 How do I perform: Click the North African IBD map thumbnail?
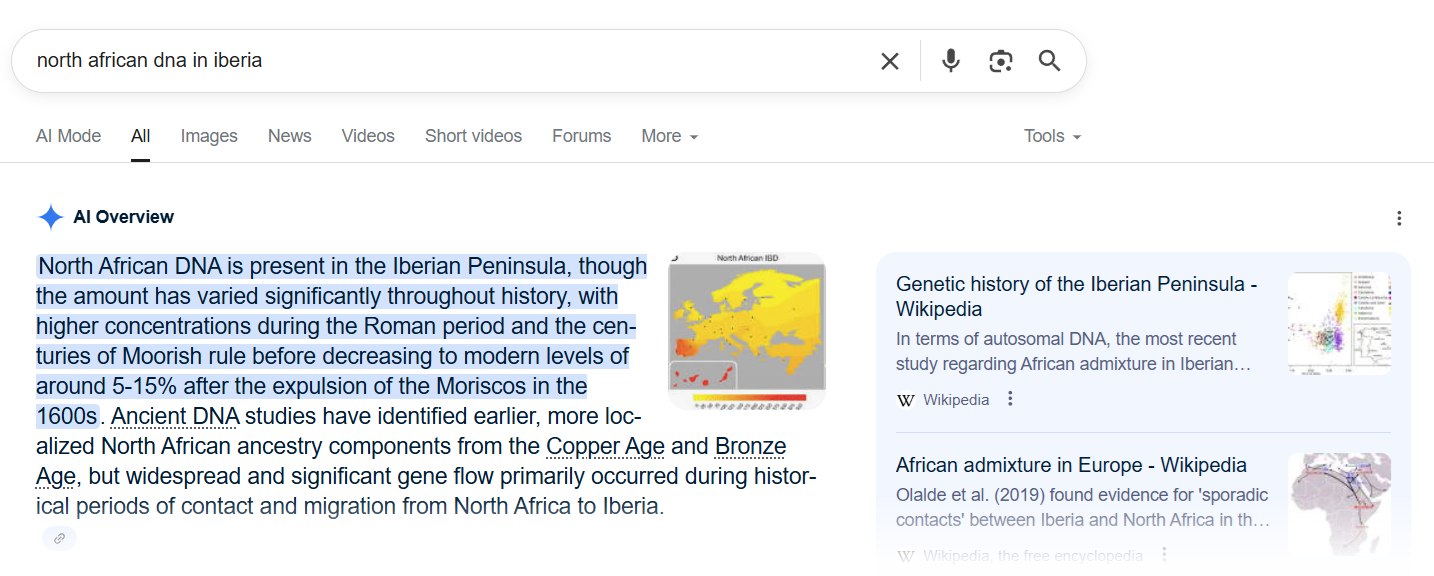click(x=747, y=331)
